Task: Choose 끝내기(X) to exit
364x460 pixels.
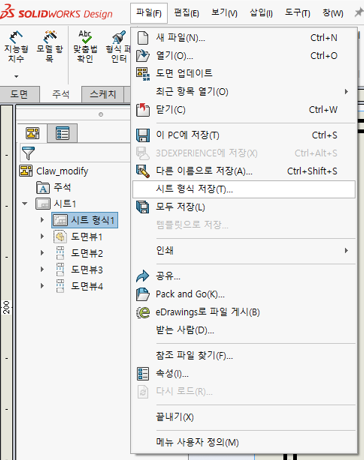Action: [175, 417]
